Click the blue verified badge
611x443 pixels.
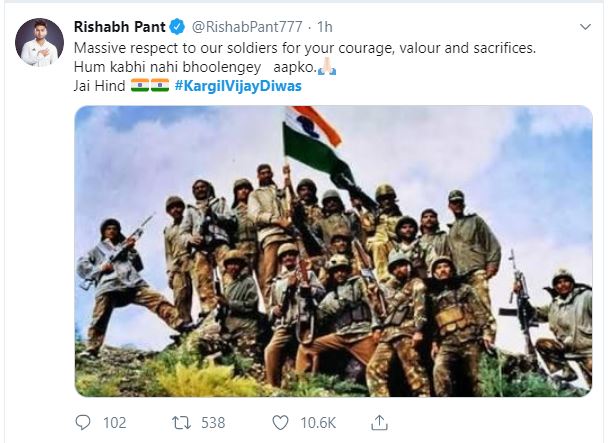coord(178,27)
